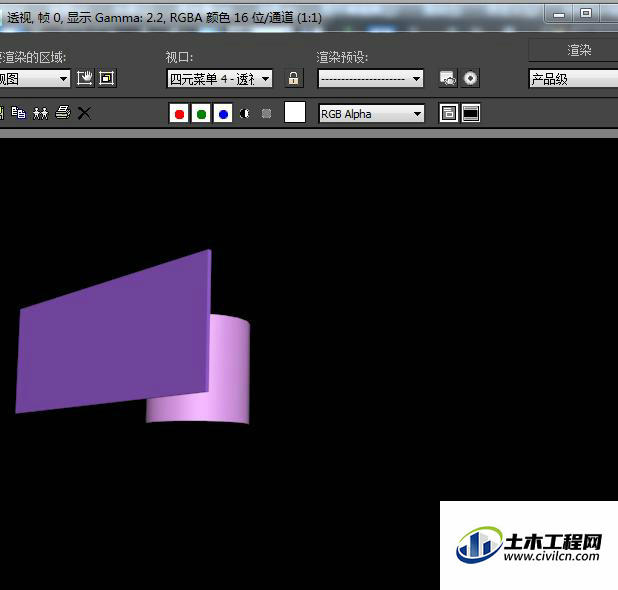The width and height of the screenshot is (618, 590).
Task: Minimize the rendered frame window
Action: (558, 15)
